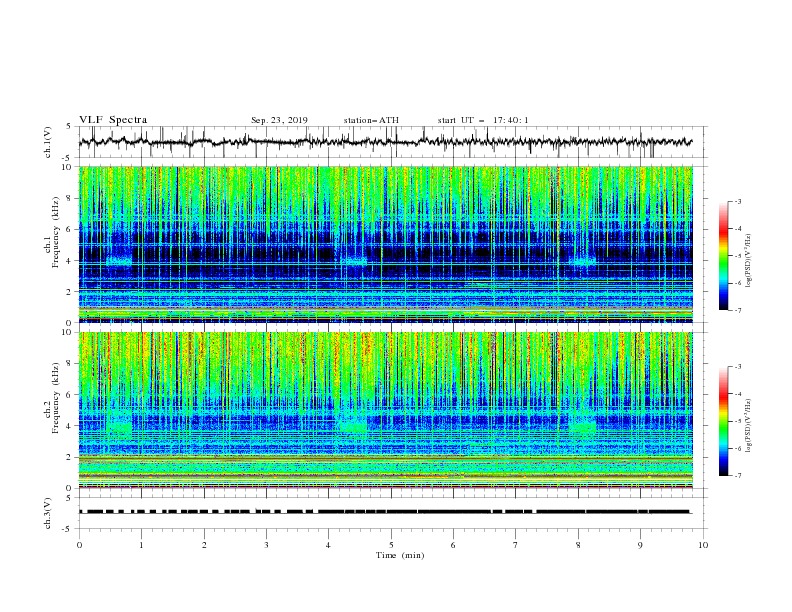Click the time axis tick label "6"
792x612 pixels.
[x=453, y=545]
